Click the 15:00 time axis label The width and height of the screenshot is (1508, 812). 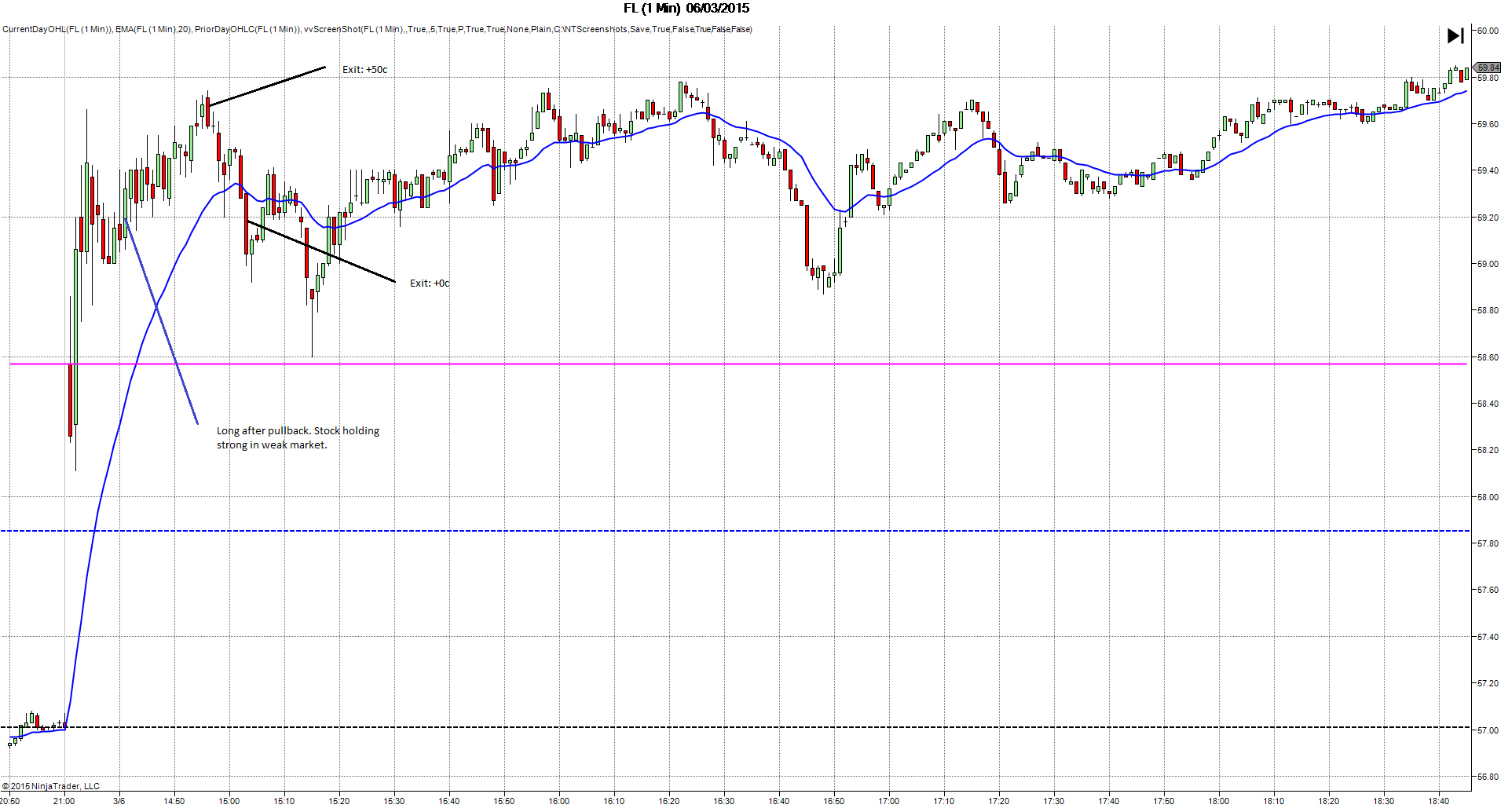click(x=229, y=801)
